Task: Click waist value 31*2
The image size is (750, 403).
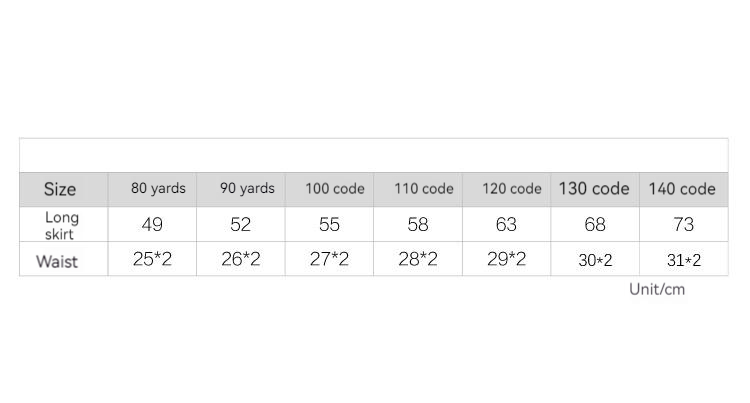Action: [x=684, y=261]
